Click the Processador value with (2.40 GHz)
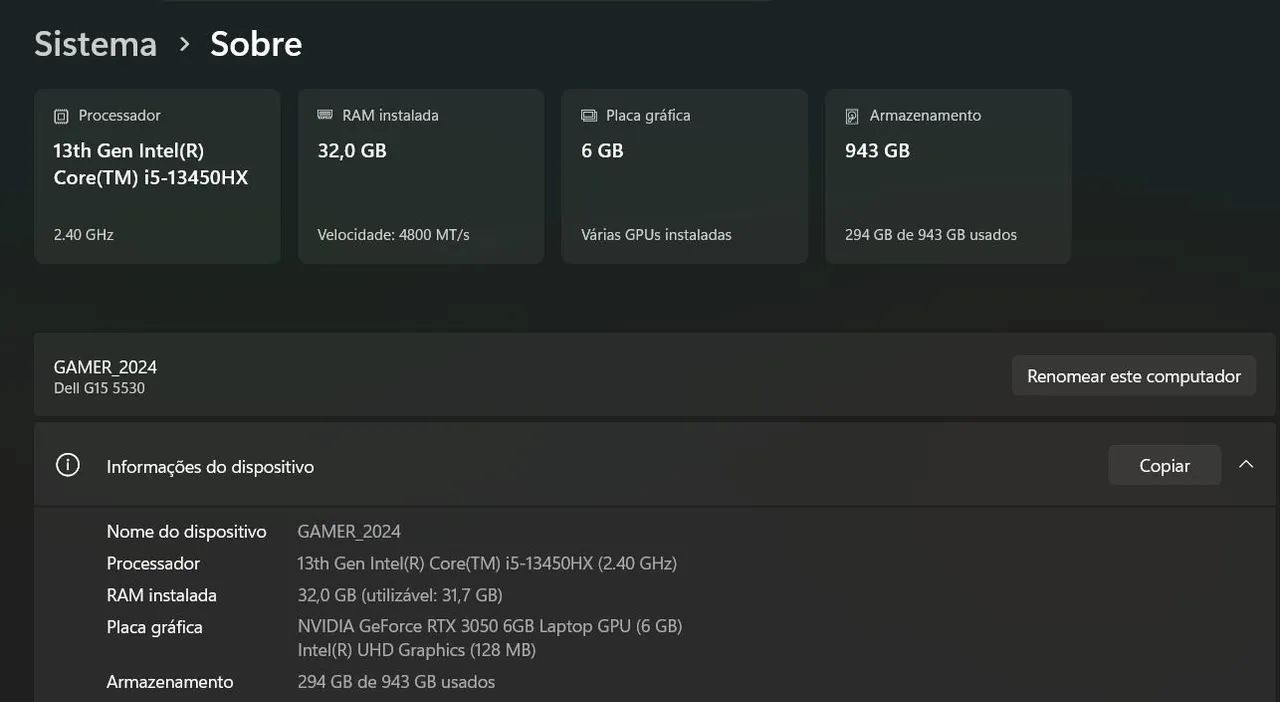Viewport: 1280px width, 702px height. (x=487, y=564)
